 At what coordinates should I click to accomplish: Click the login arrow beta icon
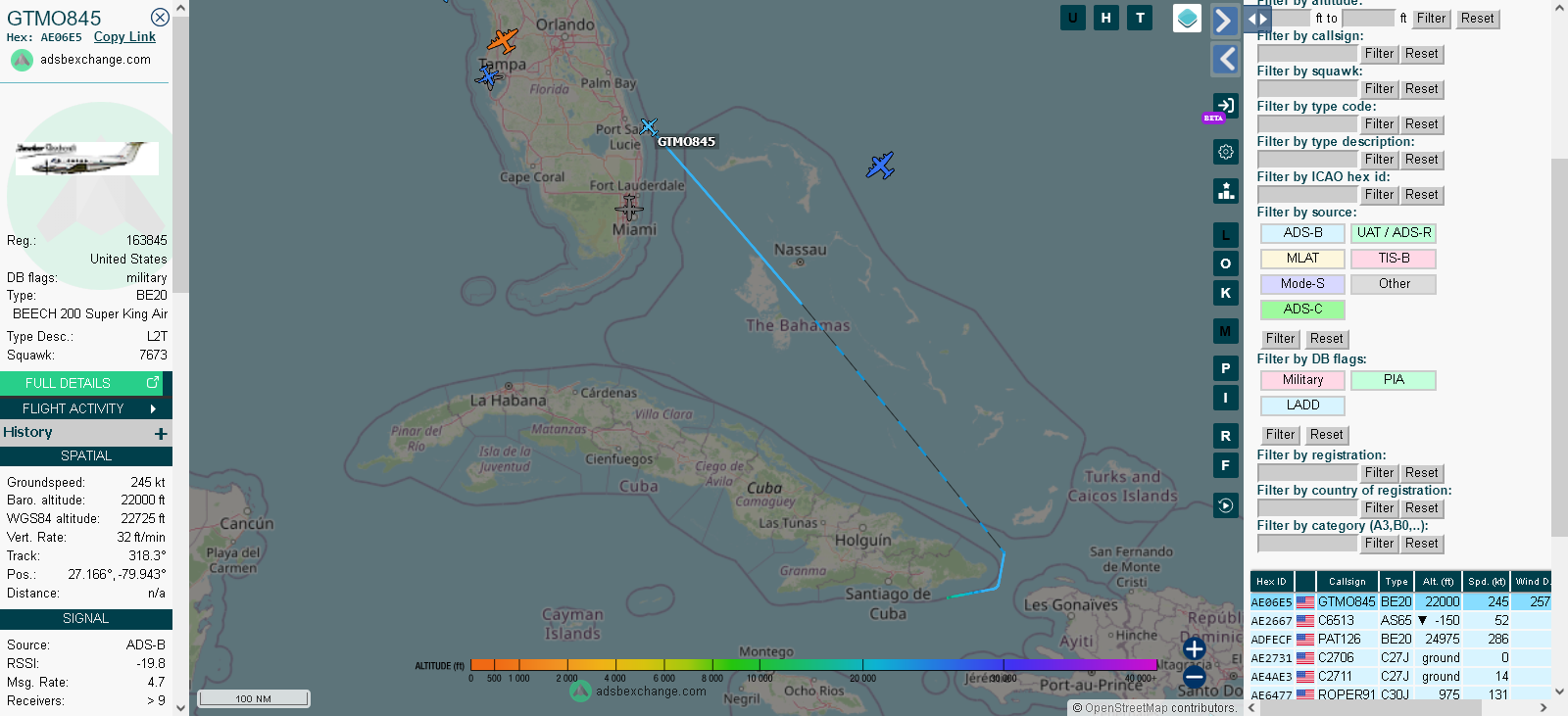coord(1225,105)
